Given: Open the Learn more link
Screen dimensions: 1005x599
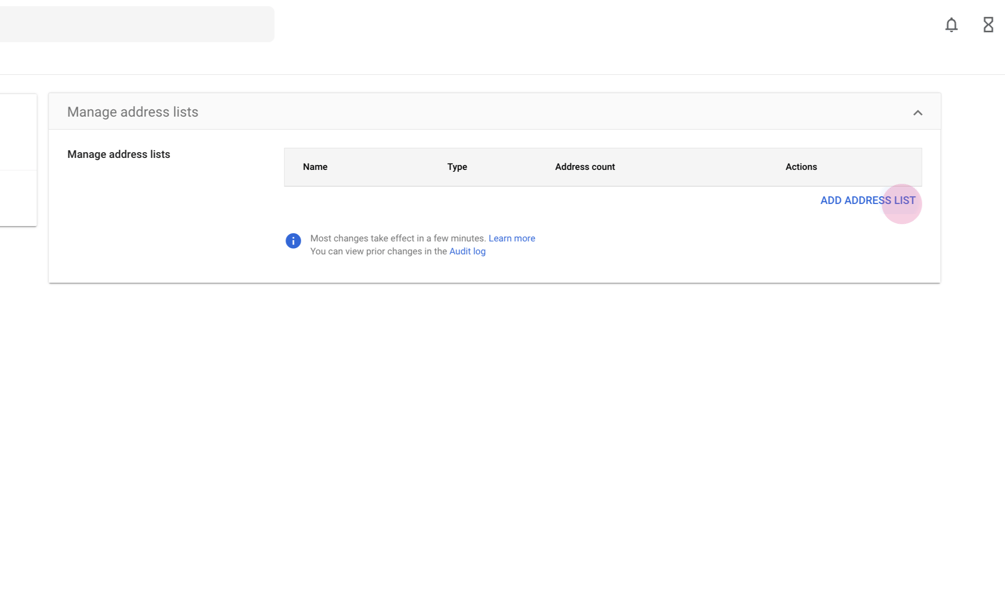Looking at the screenshot, I should click(512, 238).
